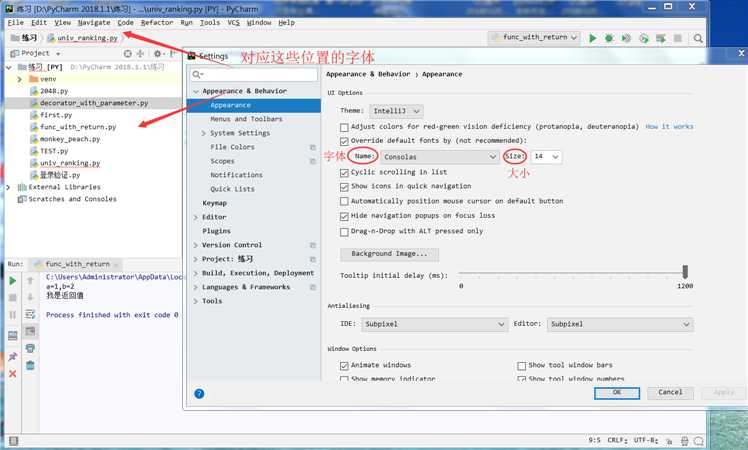Enable Automatically position mouse cursor checkbox

[344, 201]
